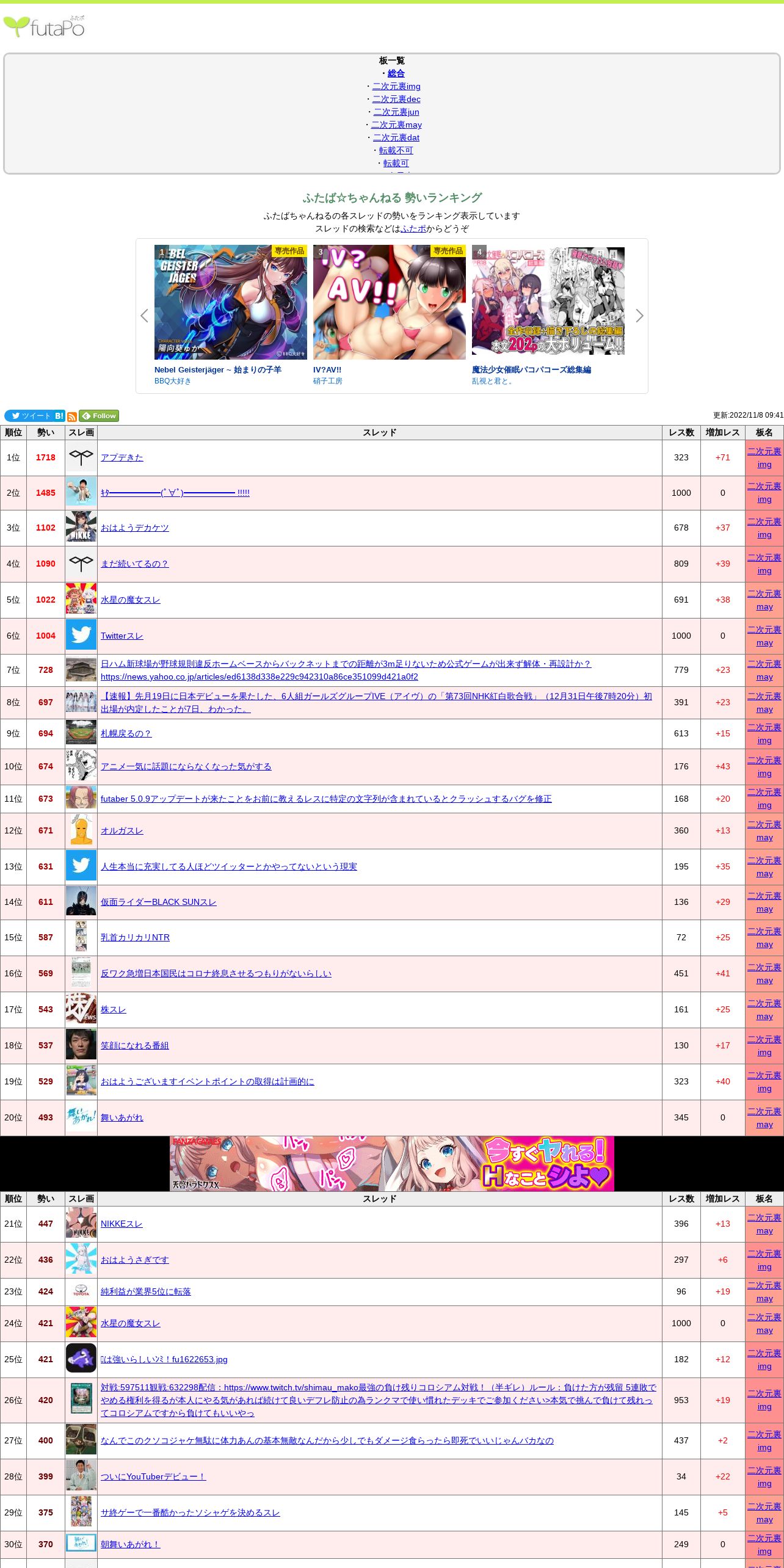Screen dimensions: 784x1568
Task: Open 水星の魔女スレ at rank 5
Action: [x=130, y=600]
